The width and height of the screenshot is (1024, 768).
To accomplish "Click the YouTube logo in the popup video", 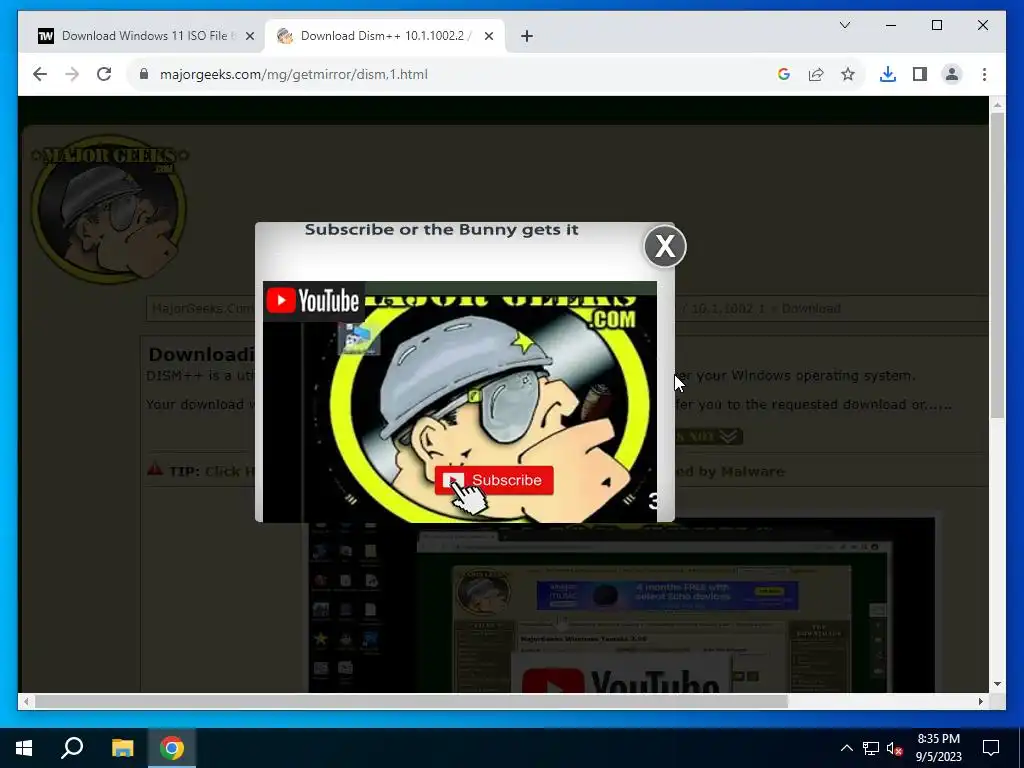I will point(313,301).
